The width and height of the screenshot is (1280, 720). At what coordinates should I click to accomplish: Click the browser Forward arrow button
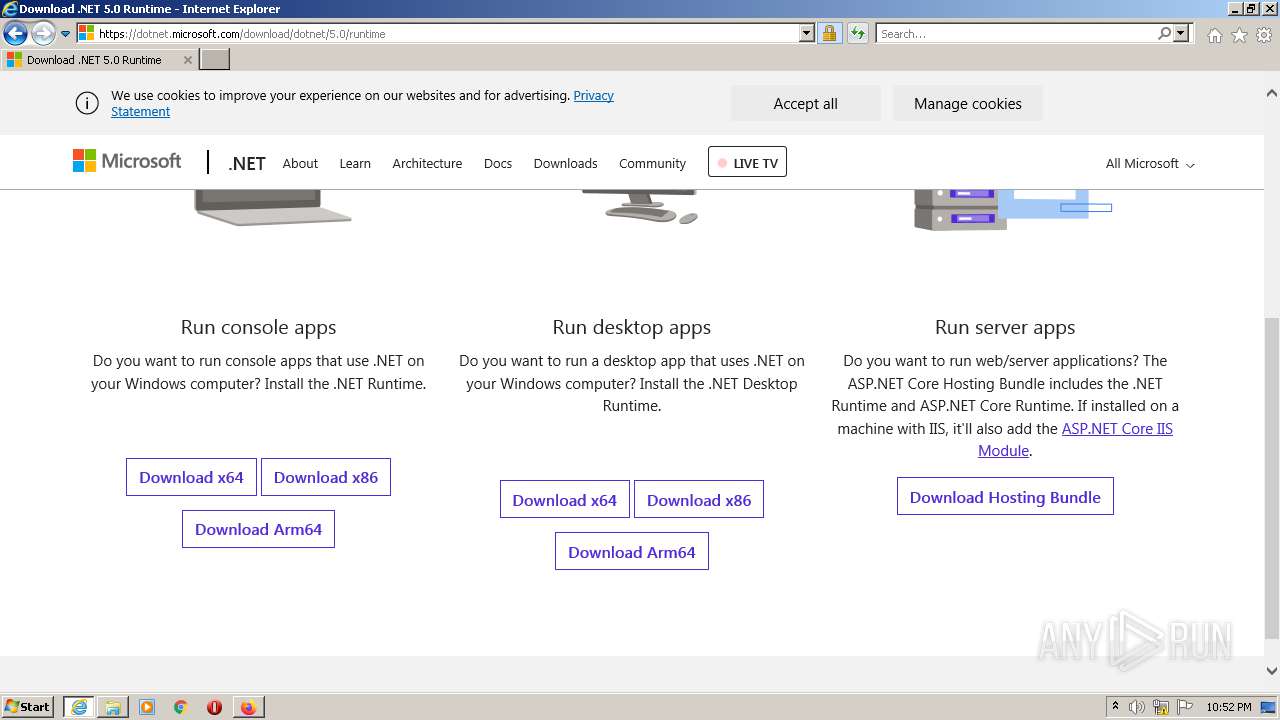coord(42,33)
